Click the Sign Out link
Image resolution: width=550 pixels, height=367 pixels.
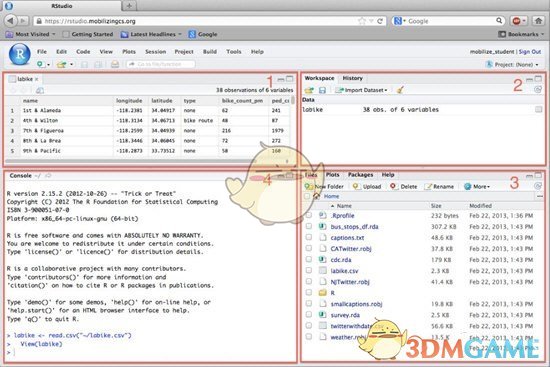pyautogui.click(x=530, y=52)
